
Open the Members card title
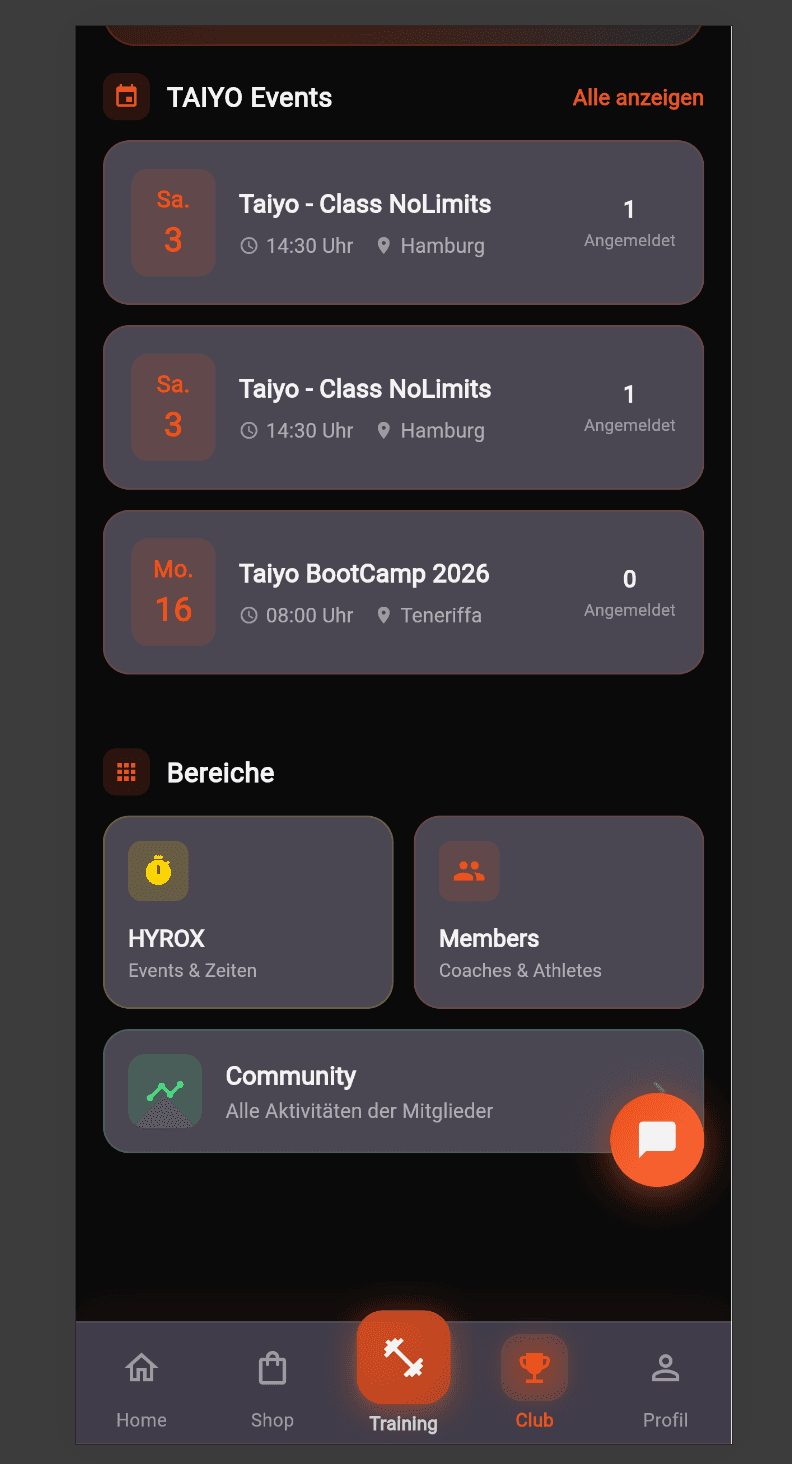coord(489,939)
